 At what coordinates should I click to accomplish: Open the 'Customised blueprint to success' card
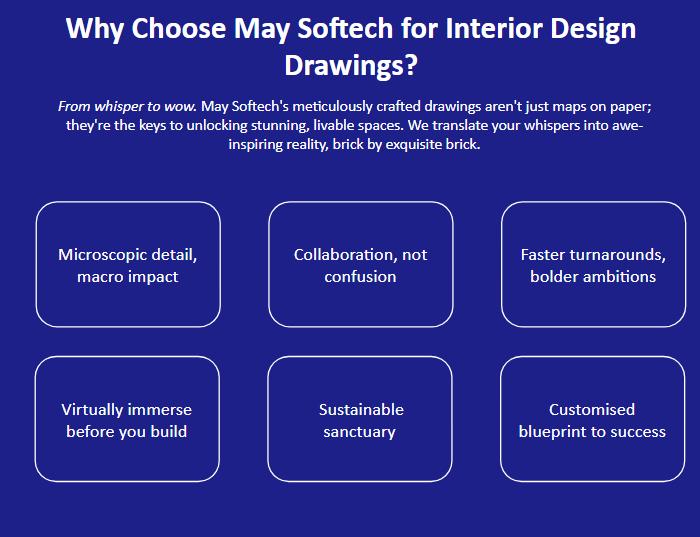pos(592,420)
